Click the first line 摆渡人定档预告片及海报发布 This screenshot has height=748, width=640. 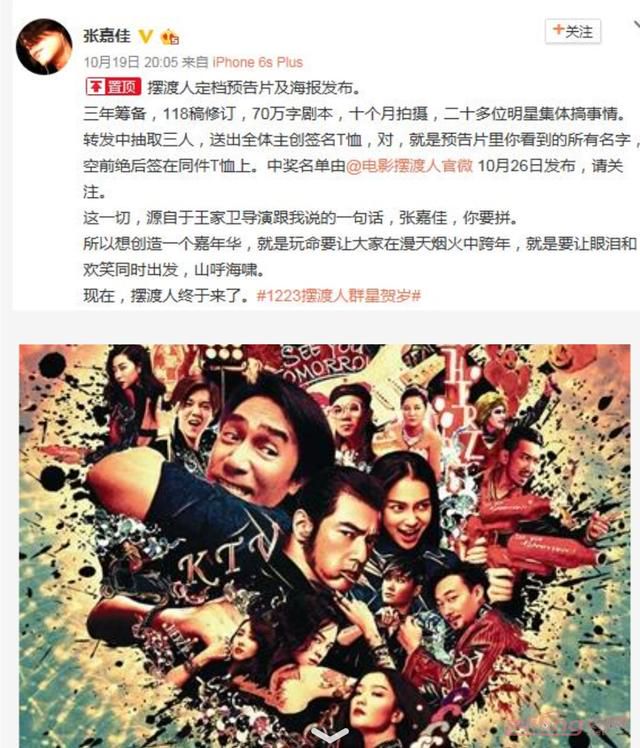[x=253, y=87]
